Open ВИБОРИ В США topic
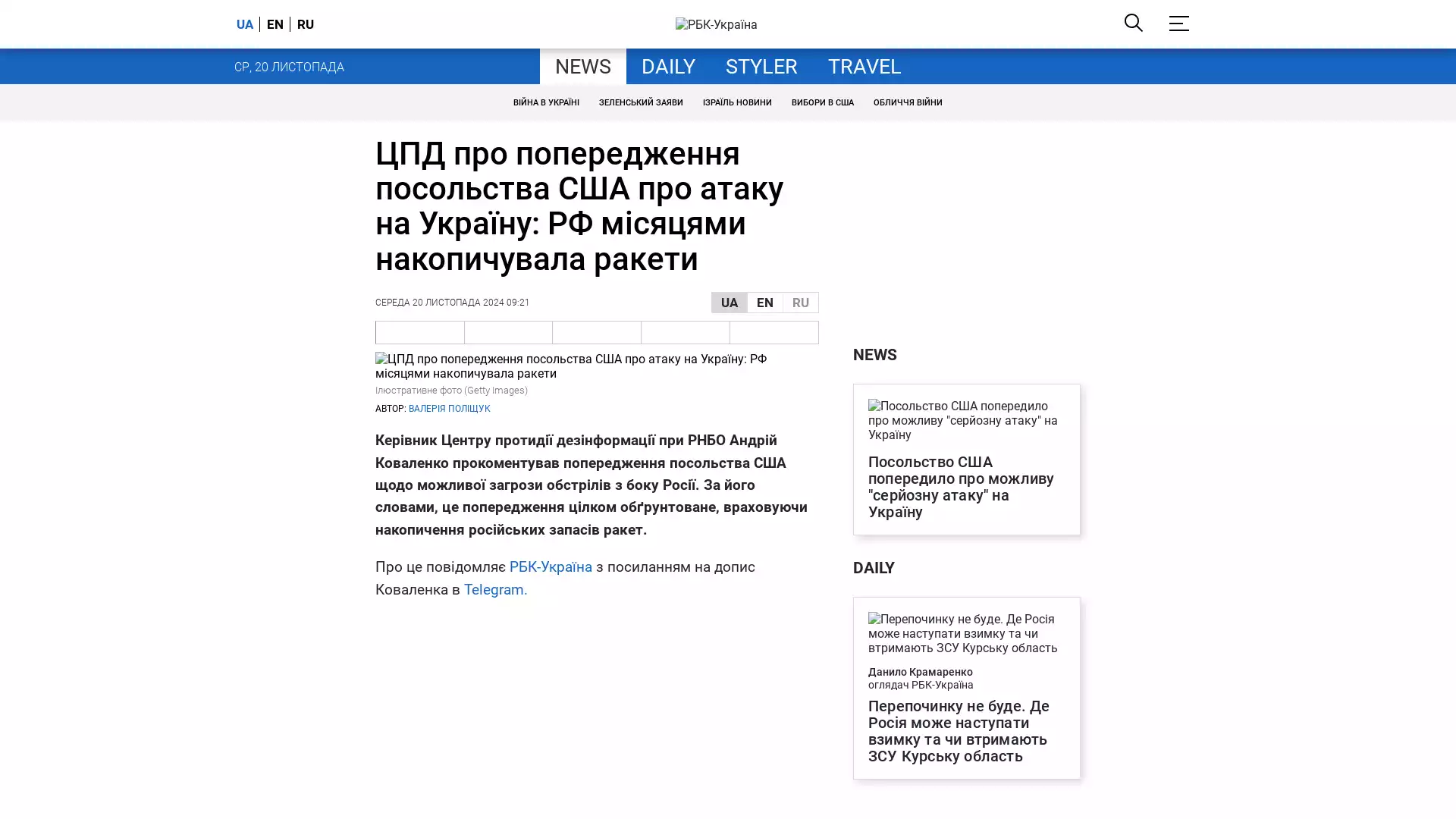Viewport: 1456px width, 819px height. coord(822,102)
